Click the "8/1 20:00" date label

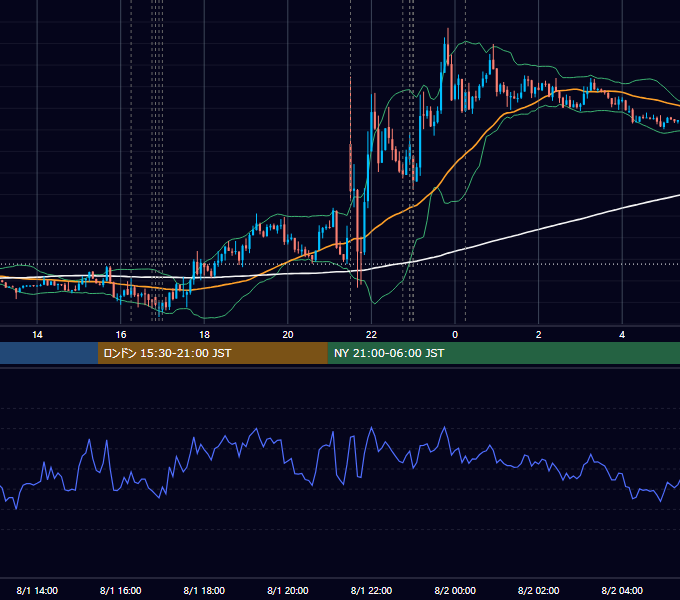pos(288,590)
